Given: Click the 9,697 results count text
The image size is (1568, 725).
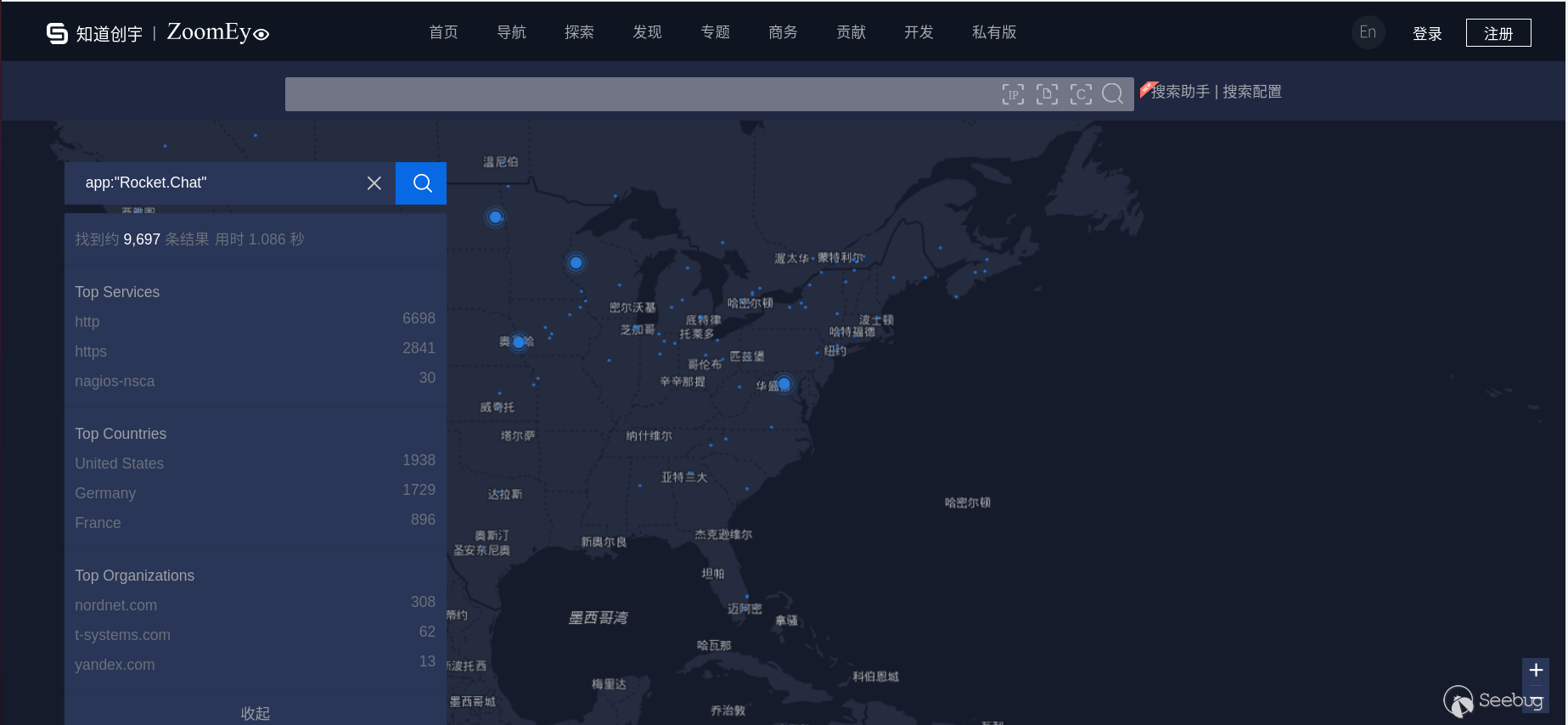Looking at the screenshot, I should (x=142, y=239).
